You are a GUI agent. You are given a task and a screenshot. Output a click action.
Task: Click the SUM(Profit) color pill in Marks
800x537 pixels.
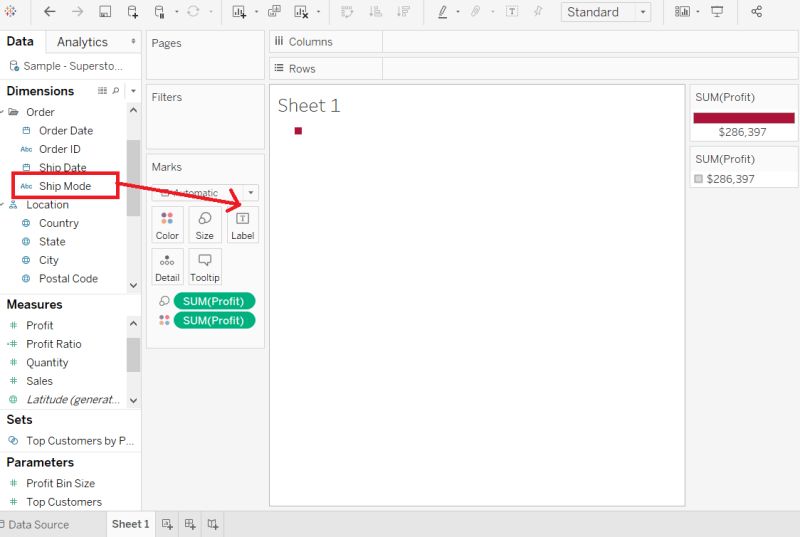pos(214,320)
